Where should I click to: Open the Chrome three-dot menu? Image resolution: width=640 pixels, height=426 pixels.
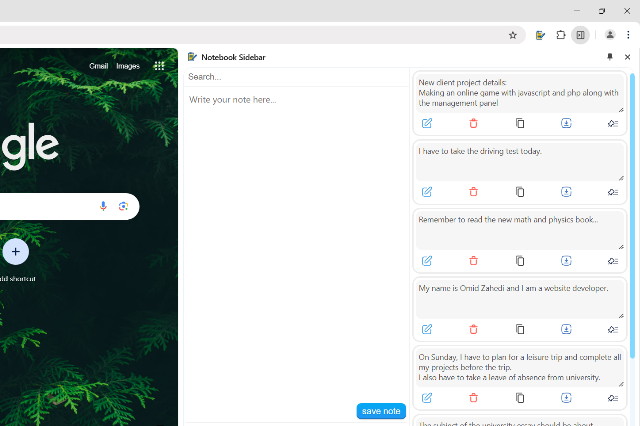(629, 35)
